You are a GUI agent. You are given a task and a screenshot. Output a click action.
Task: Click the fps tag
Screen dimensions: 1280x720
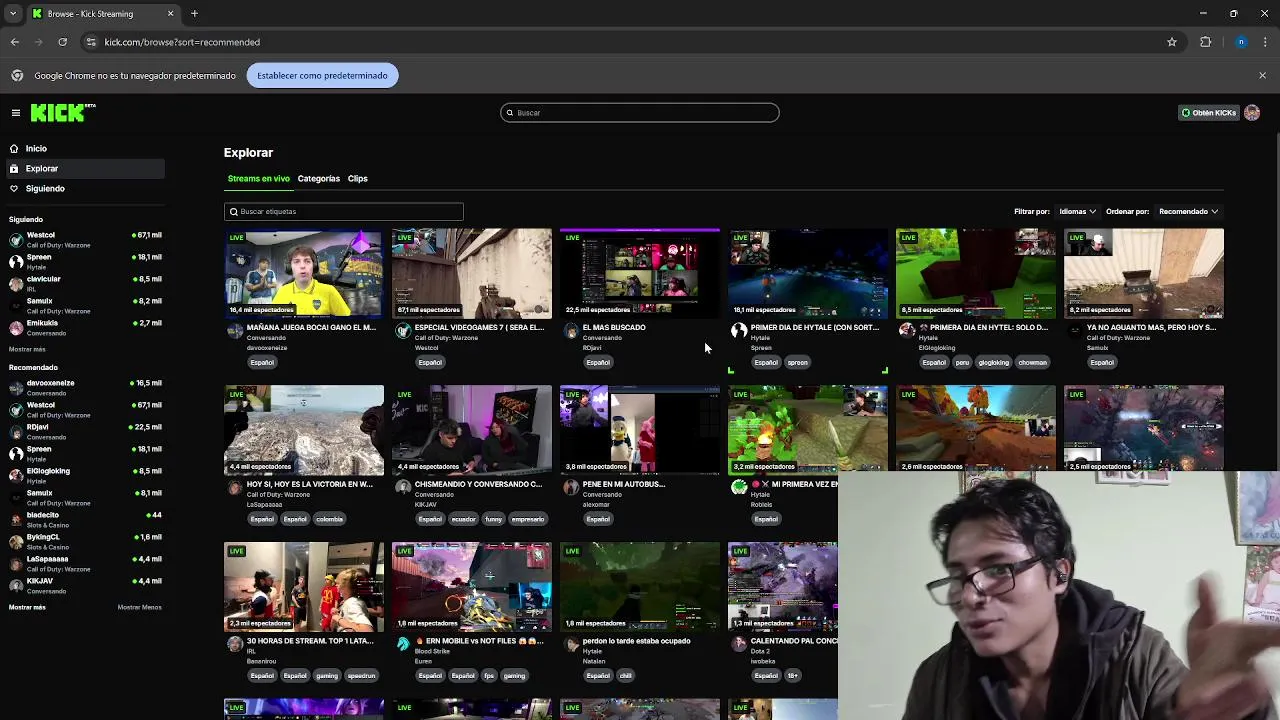coord(489,676)
